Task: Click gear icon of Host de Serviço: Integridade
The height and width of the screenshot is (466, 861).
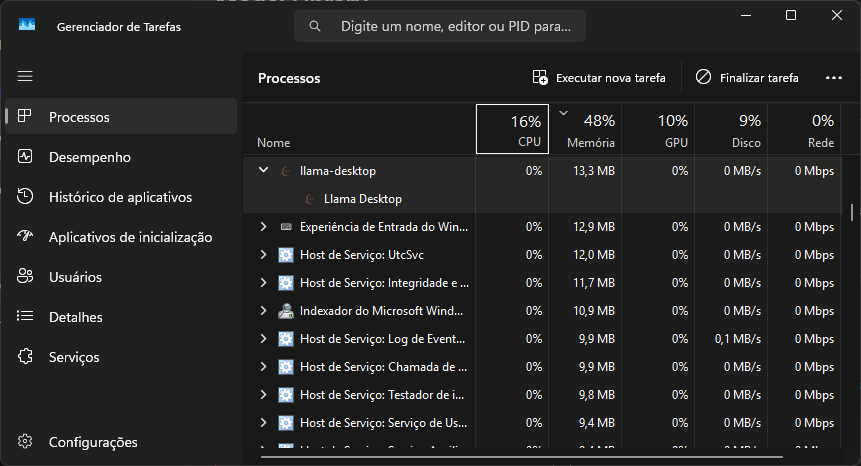Action: (286, 283)
